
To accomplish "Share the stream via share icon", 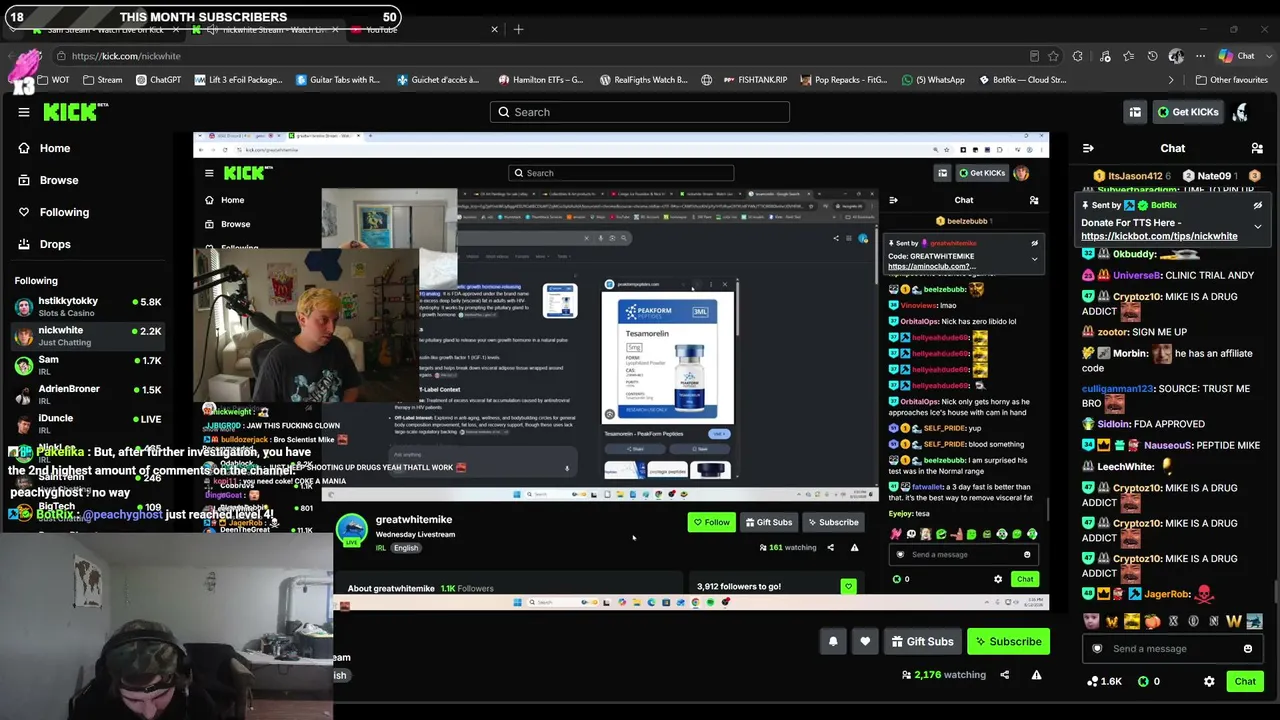I will tap(1004, 675).
